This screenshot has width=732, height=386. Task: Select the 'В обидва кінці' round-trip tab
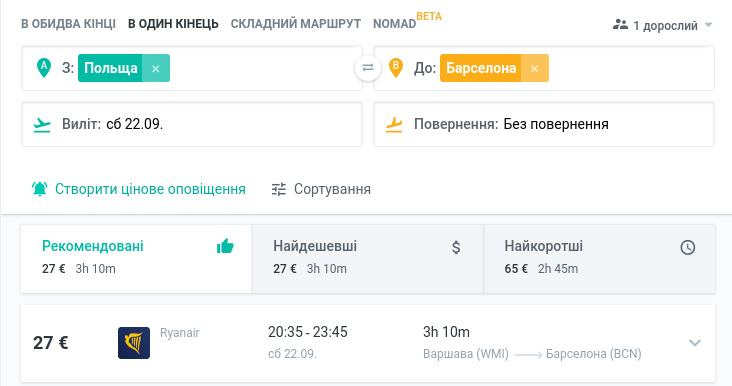coord(68,24)
